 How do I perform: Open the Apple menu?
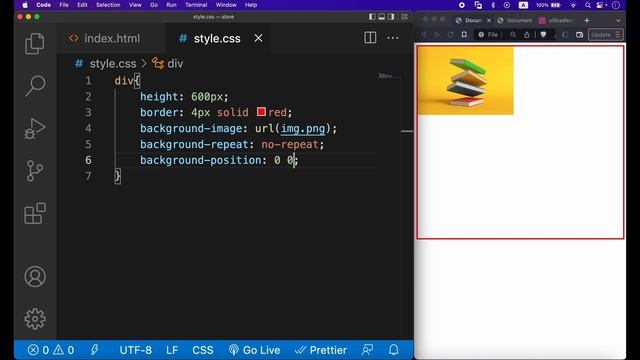(x=25, y=5)
